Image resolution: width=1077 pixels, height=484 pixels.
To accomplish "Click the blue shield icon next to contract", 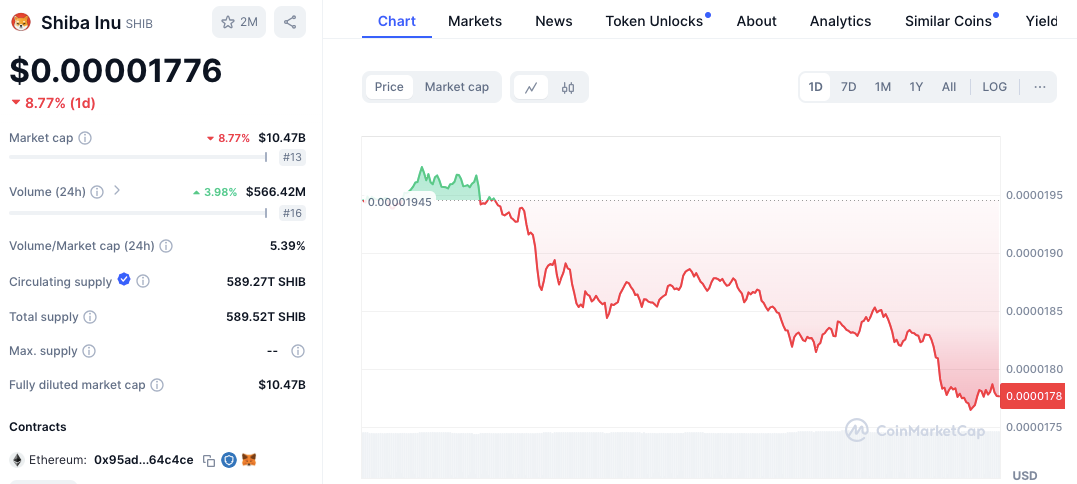I will [x=229, y=460].
